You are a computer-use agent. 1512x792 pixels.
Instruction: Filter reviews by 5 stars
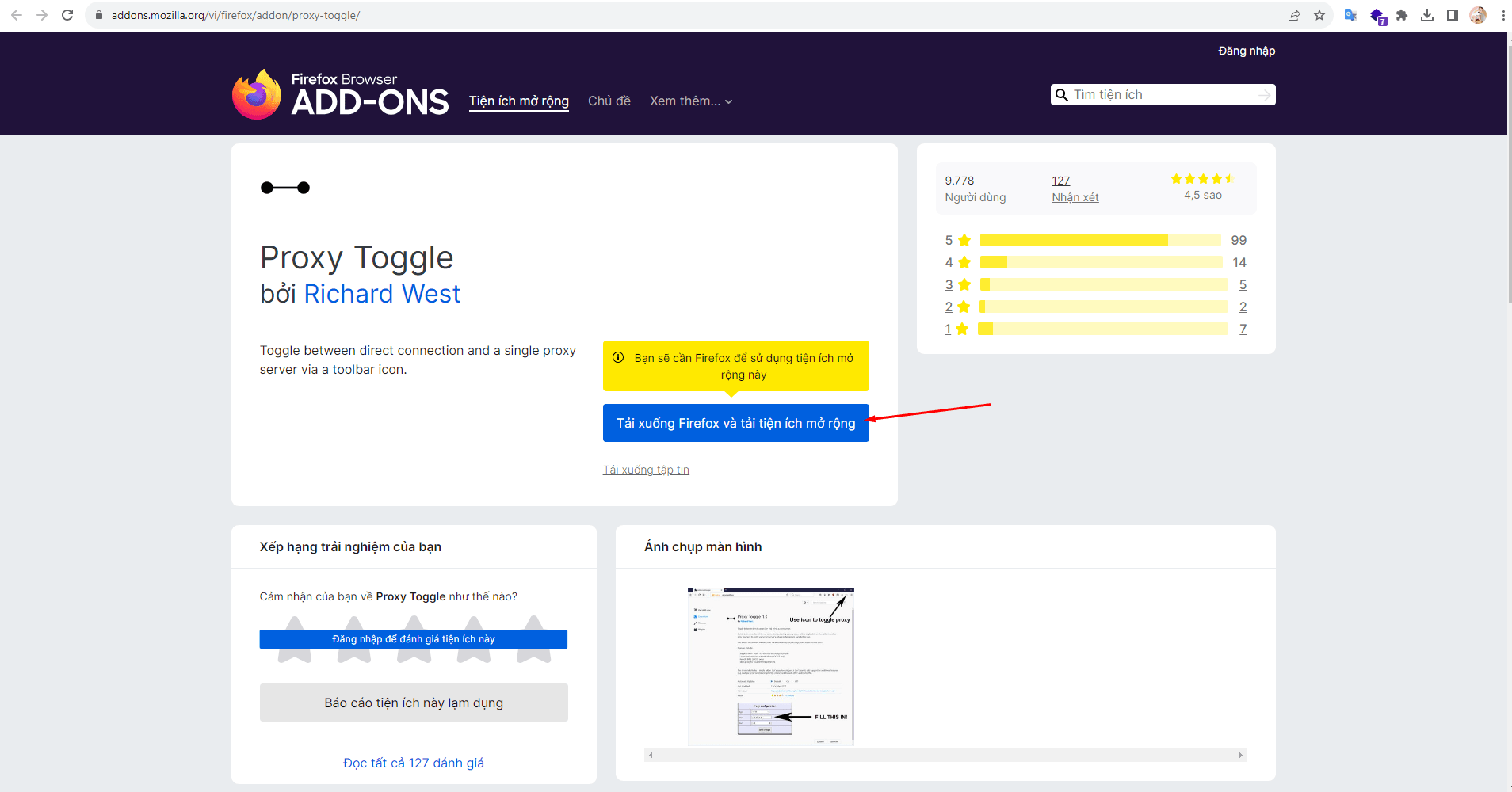[957, 240]
